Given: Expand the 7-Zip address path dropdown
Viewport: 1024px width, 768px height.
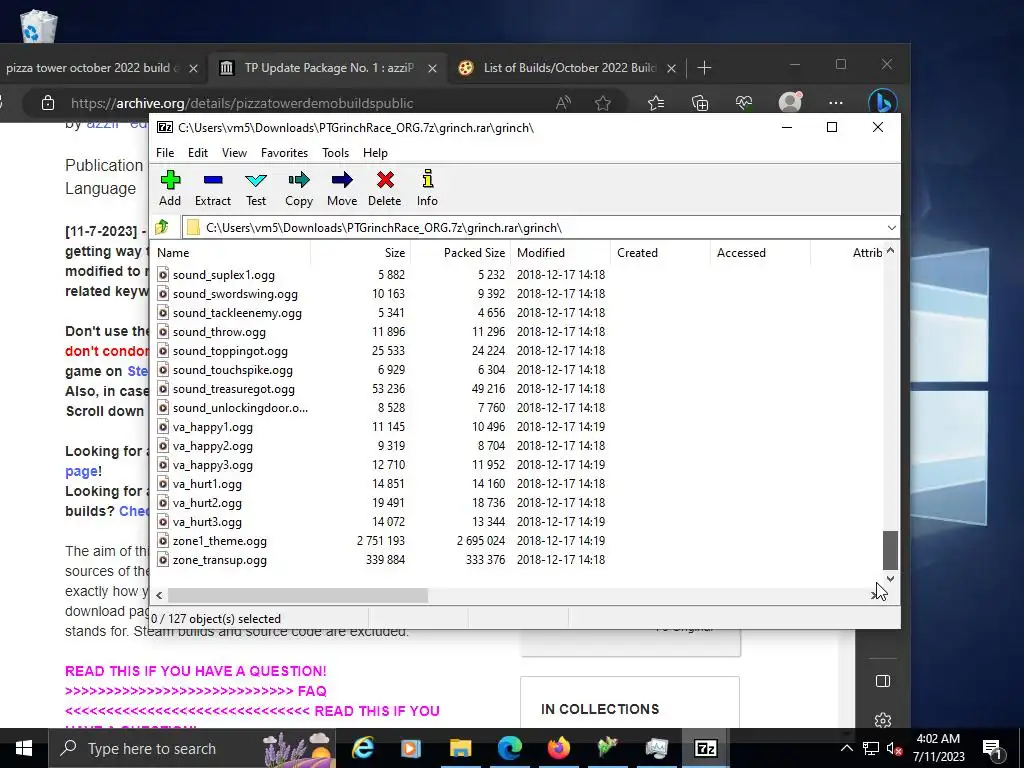Looking at the screenshot, I should click(891, 227).
